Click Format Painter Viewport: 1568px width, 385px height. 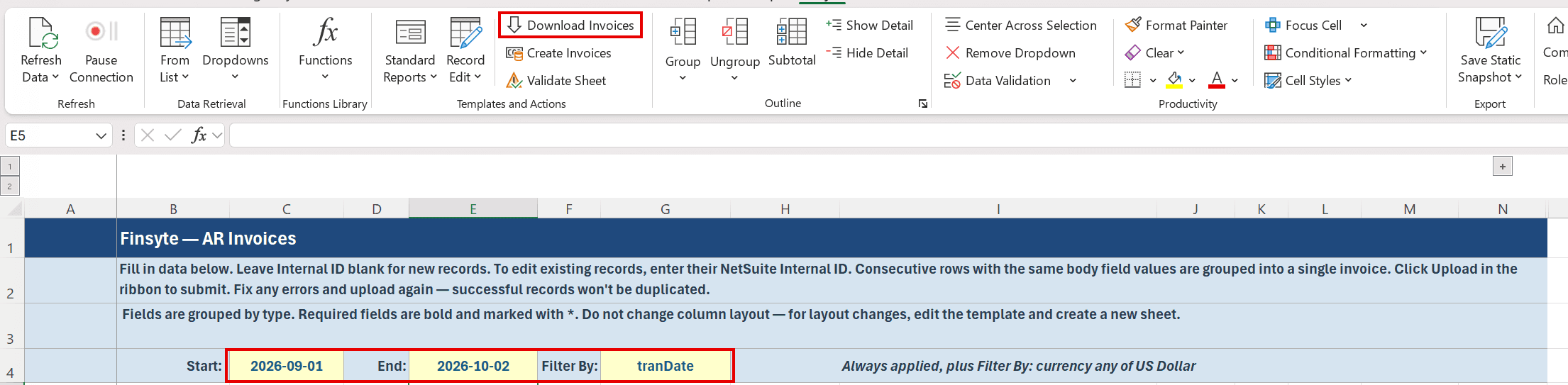point(1176,25)
